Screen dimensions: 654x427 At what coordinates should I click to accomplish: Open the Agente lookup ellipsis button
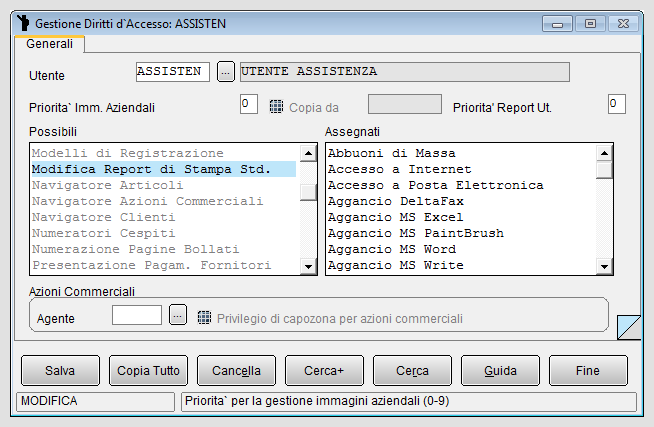point(178,315)
